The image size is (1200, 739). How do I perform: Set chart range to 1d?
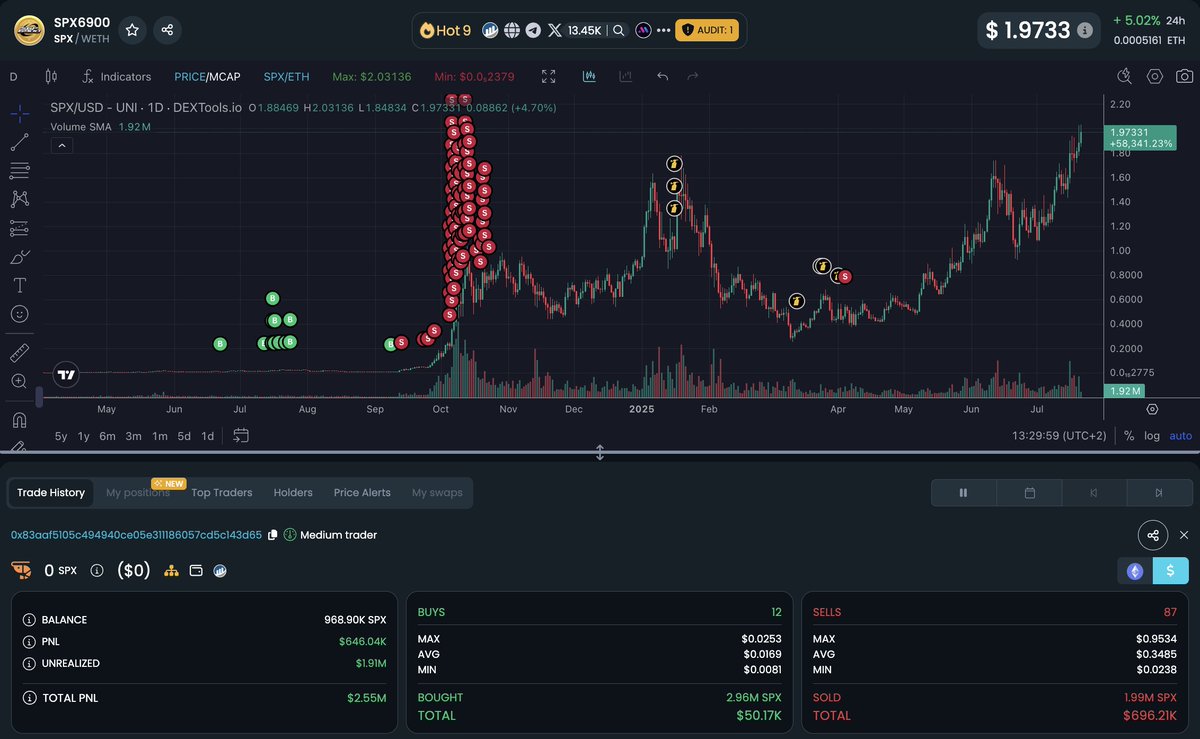click(x=207, y=436)
